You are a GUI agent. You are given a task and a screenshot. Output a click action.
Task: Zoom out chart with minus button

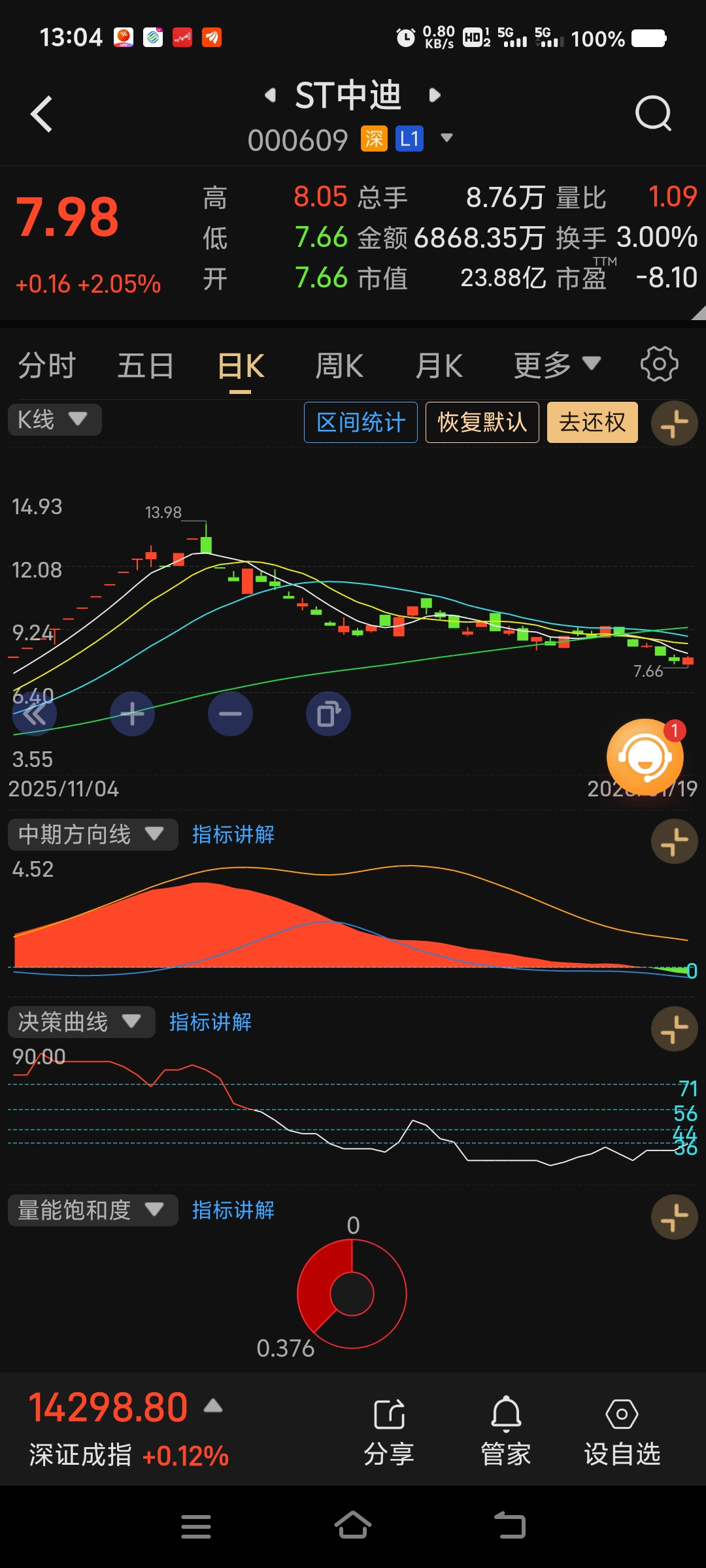230,714
